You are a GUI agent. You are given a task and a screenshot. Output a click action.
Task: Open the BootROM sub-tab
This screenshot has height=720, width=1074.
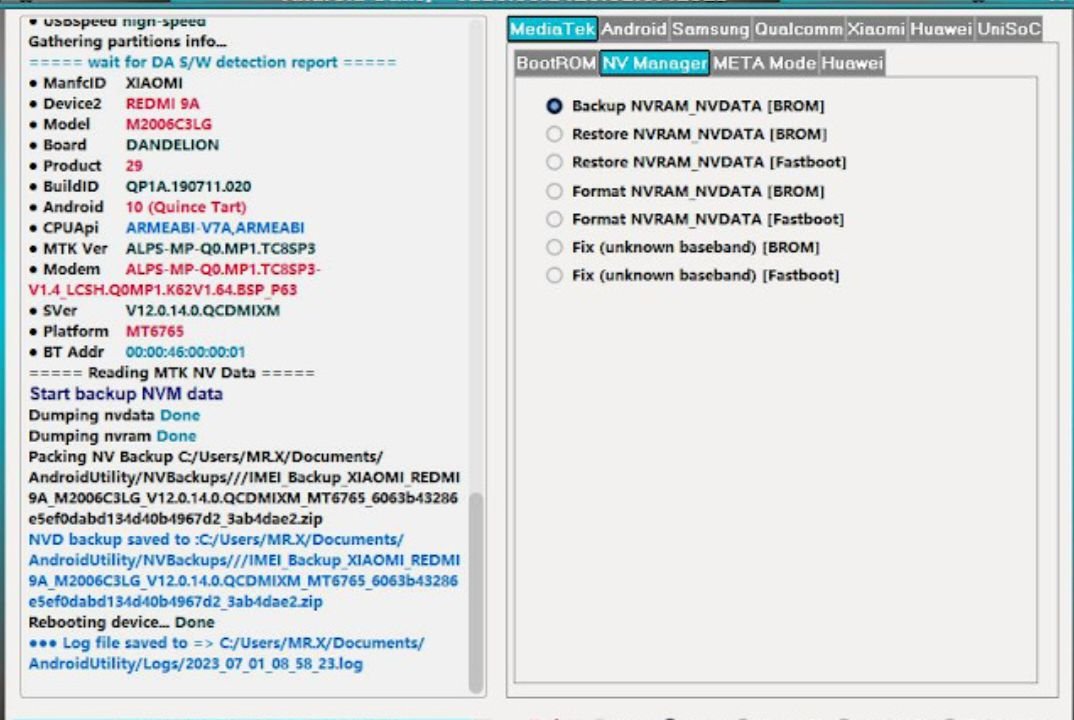[556, 63]
